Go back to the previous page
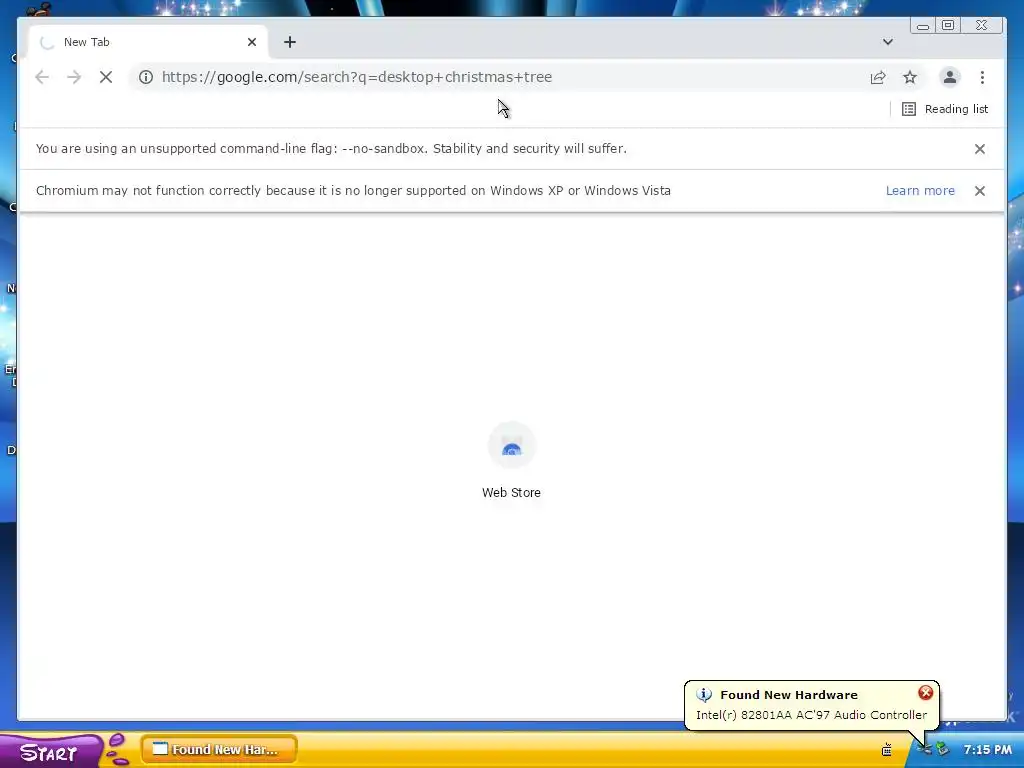Image resolution: width=1024 pixels, height=768 pixels. [x=42, y=77]
